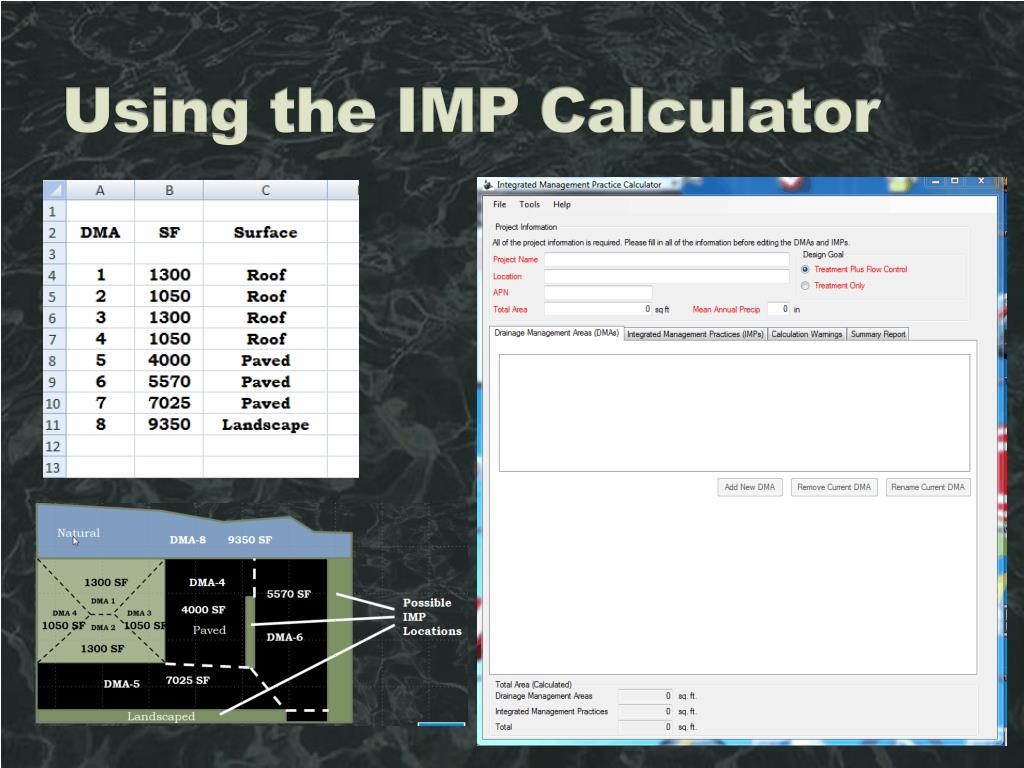Screen dimensions: 1024x768
Task: Click the calculated Total sq. ft. field
Action: click(645, 727)
